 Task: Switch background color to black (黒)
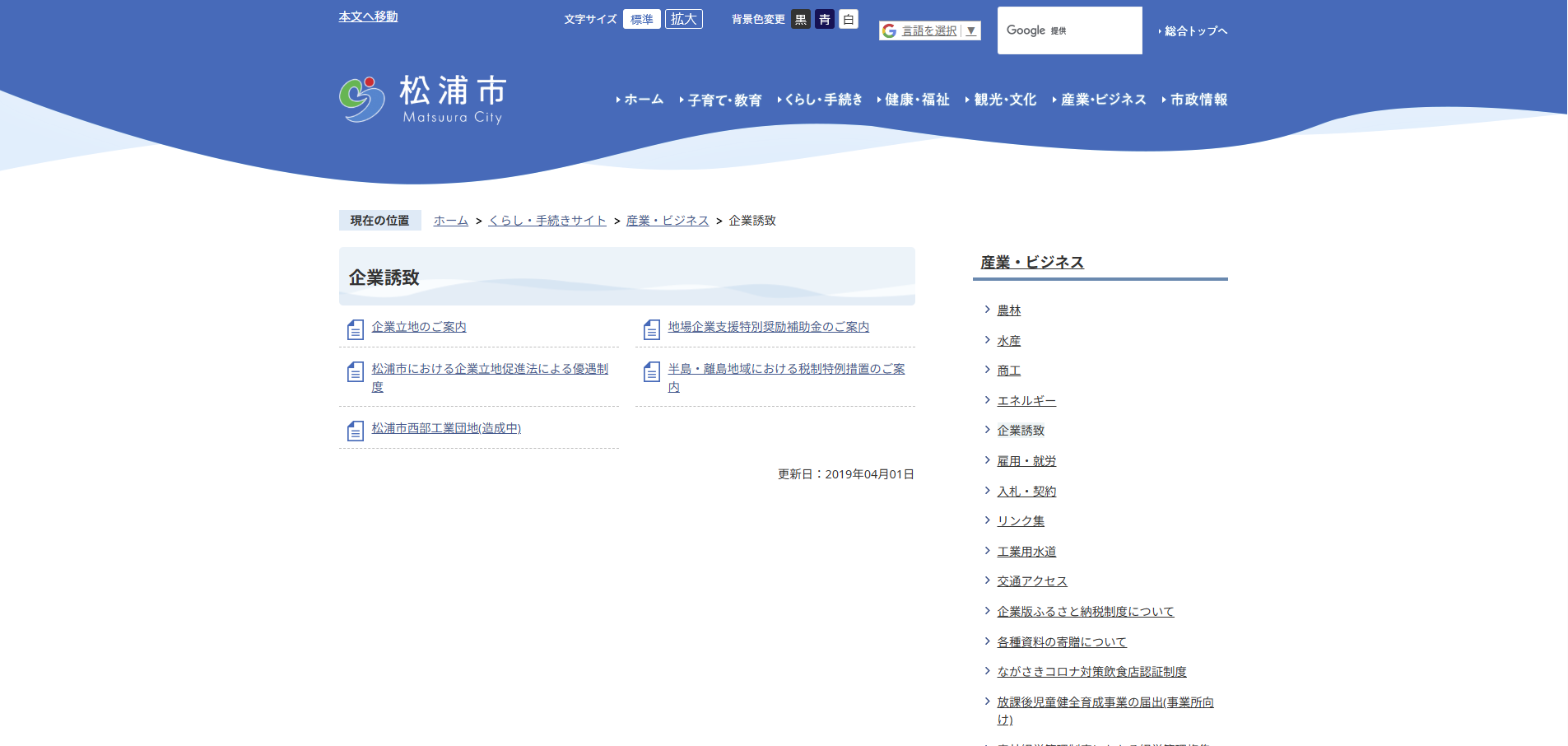tap(801, 19)
